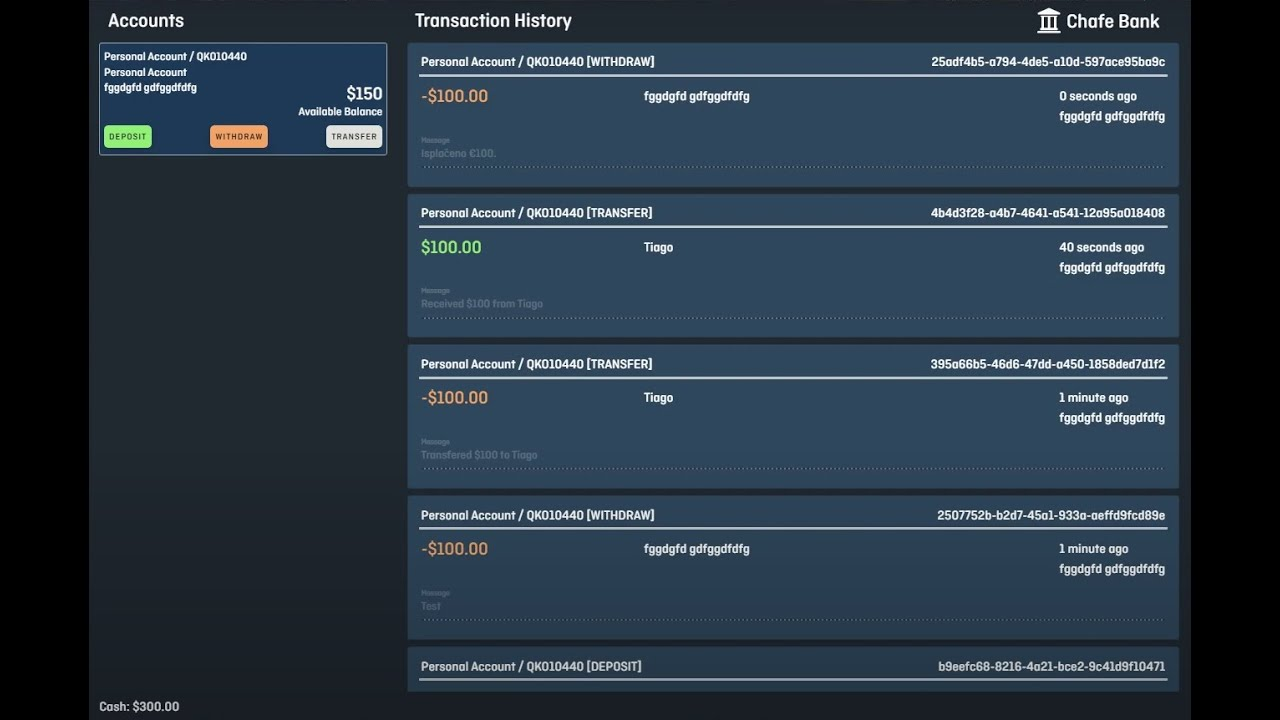Click the 'Isplaćeno €100.' message
Viewport: 1280px width, 720px height.
[x=459, y=154]
